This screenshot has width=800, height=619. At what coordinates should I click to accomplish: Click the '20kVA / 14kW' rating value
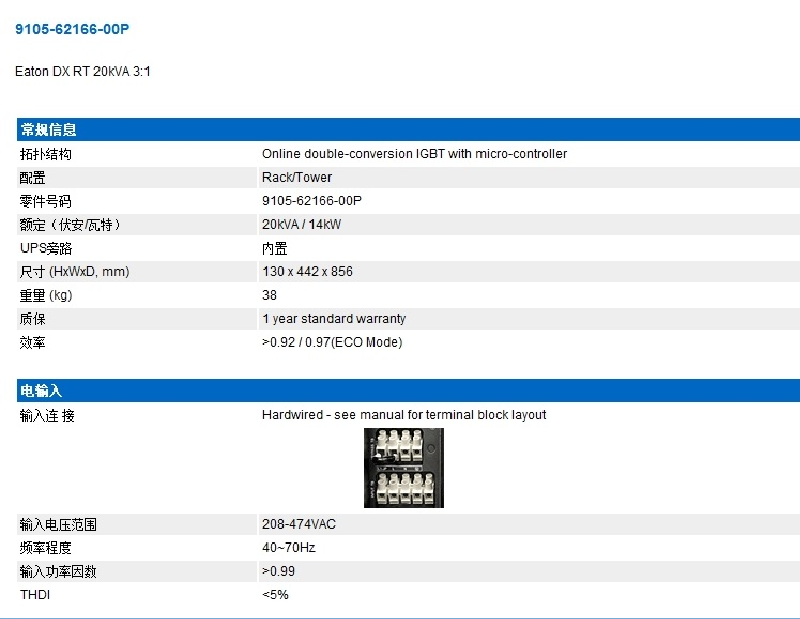click(x=302, y=224)
